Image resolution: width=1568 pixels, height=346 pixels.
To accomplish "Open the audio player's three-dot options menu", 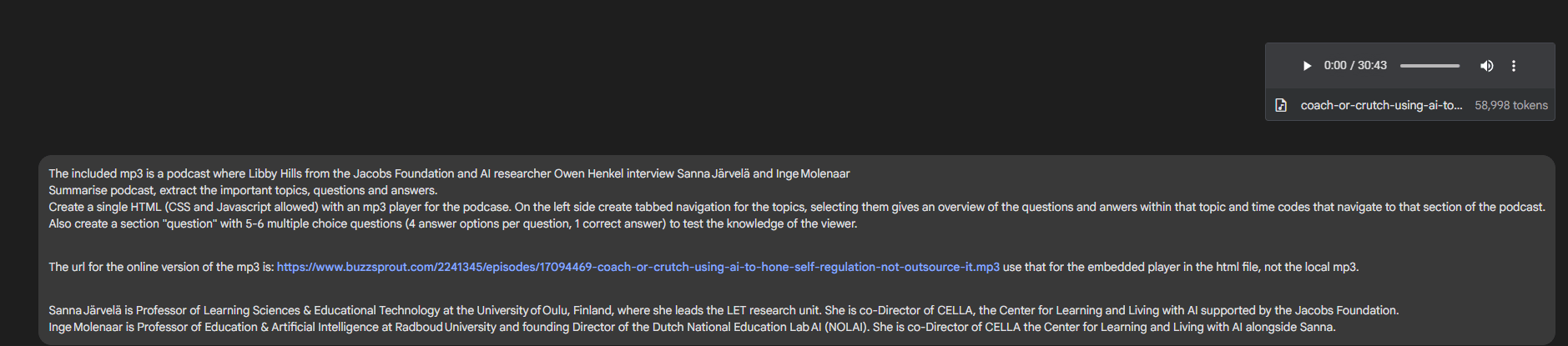I will coord(1514,66).
